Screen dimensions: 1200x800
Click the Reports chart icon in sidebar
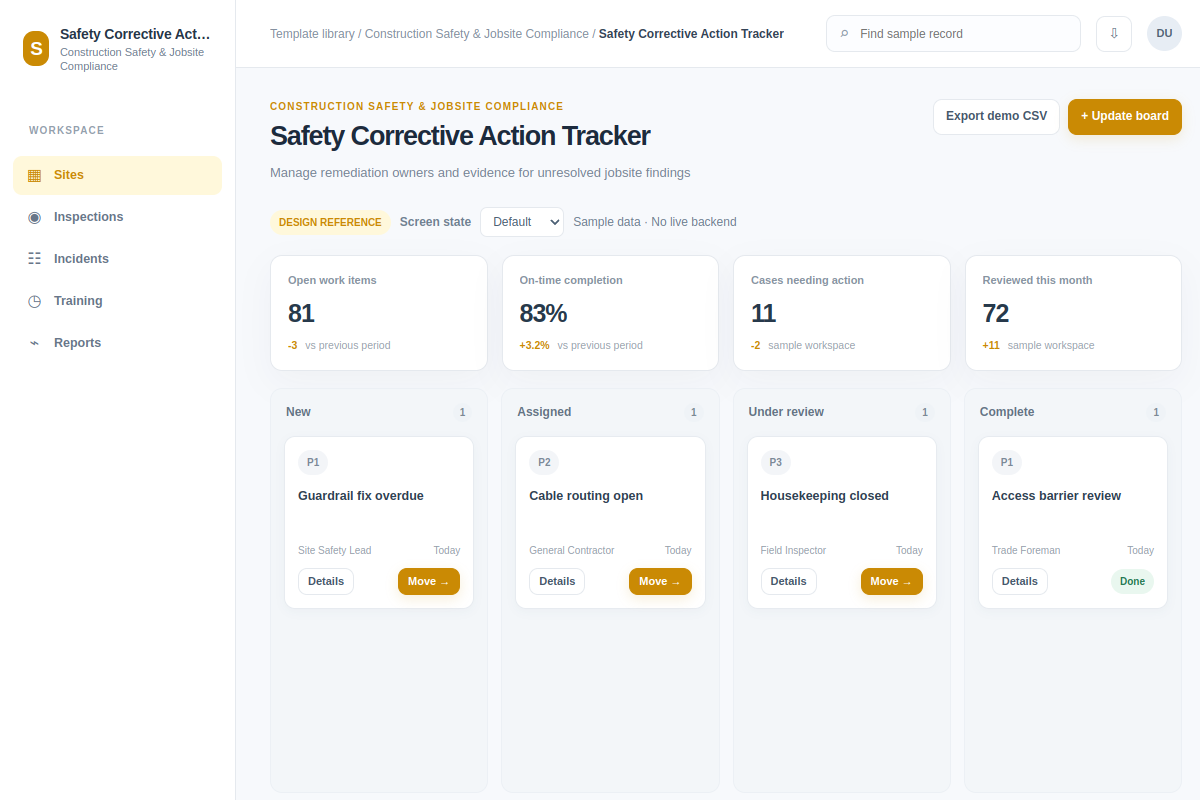(x=34, y=343)
